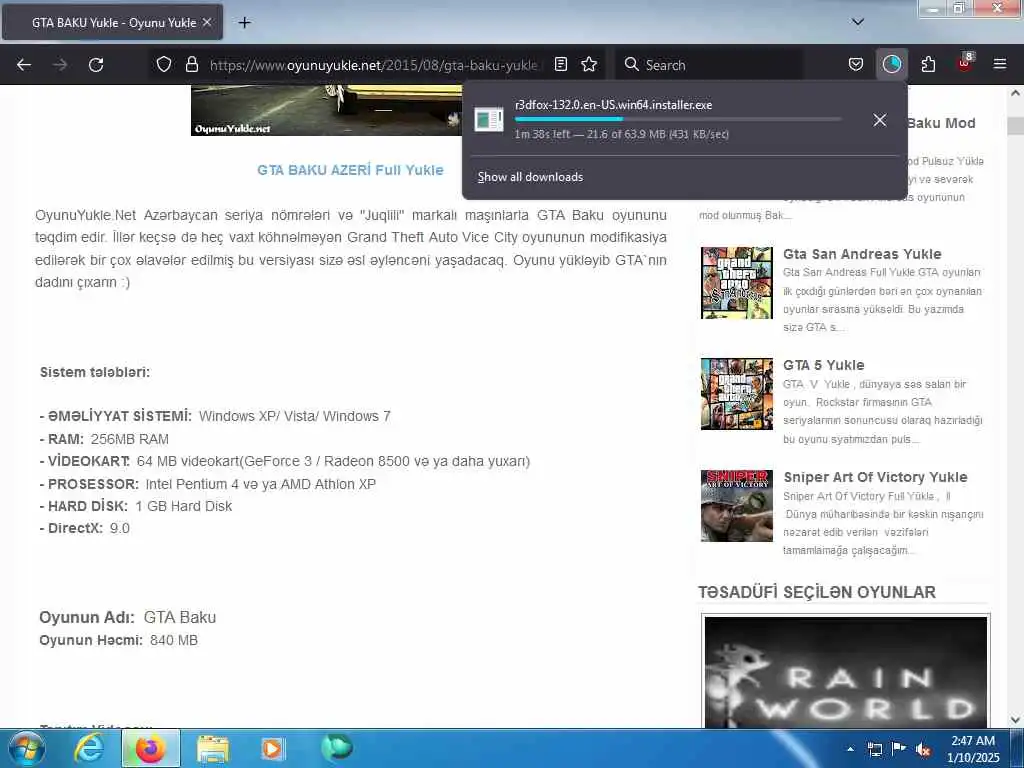
Task: Open the clock showing 2:47 AM
Action: (973, 749)
